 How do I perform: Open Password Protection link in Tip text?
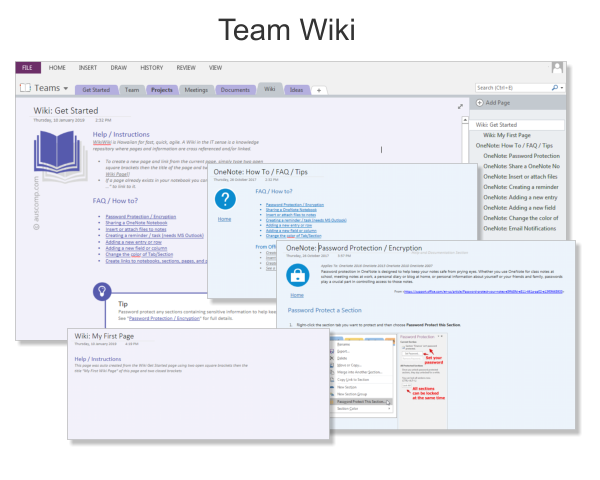click(164, 318)
